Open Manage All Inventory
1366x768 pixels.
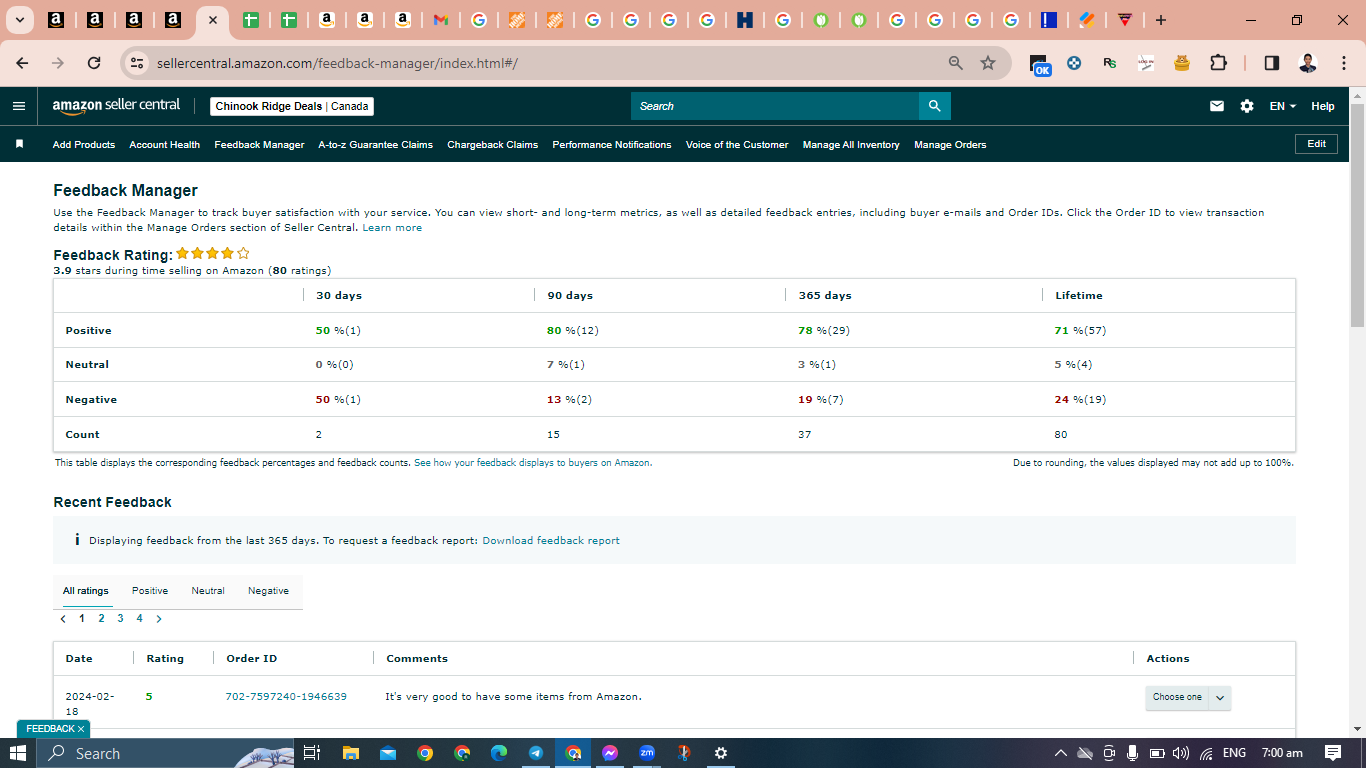pyautogui.click(x=851, y=145)
